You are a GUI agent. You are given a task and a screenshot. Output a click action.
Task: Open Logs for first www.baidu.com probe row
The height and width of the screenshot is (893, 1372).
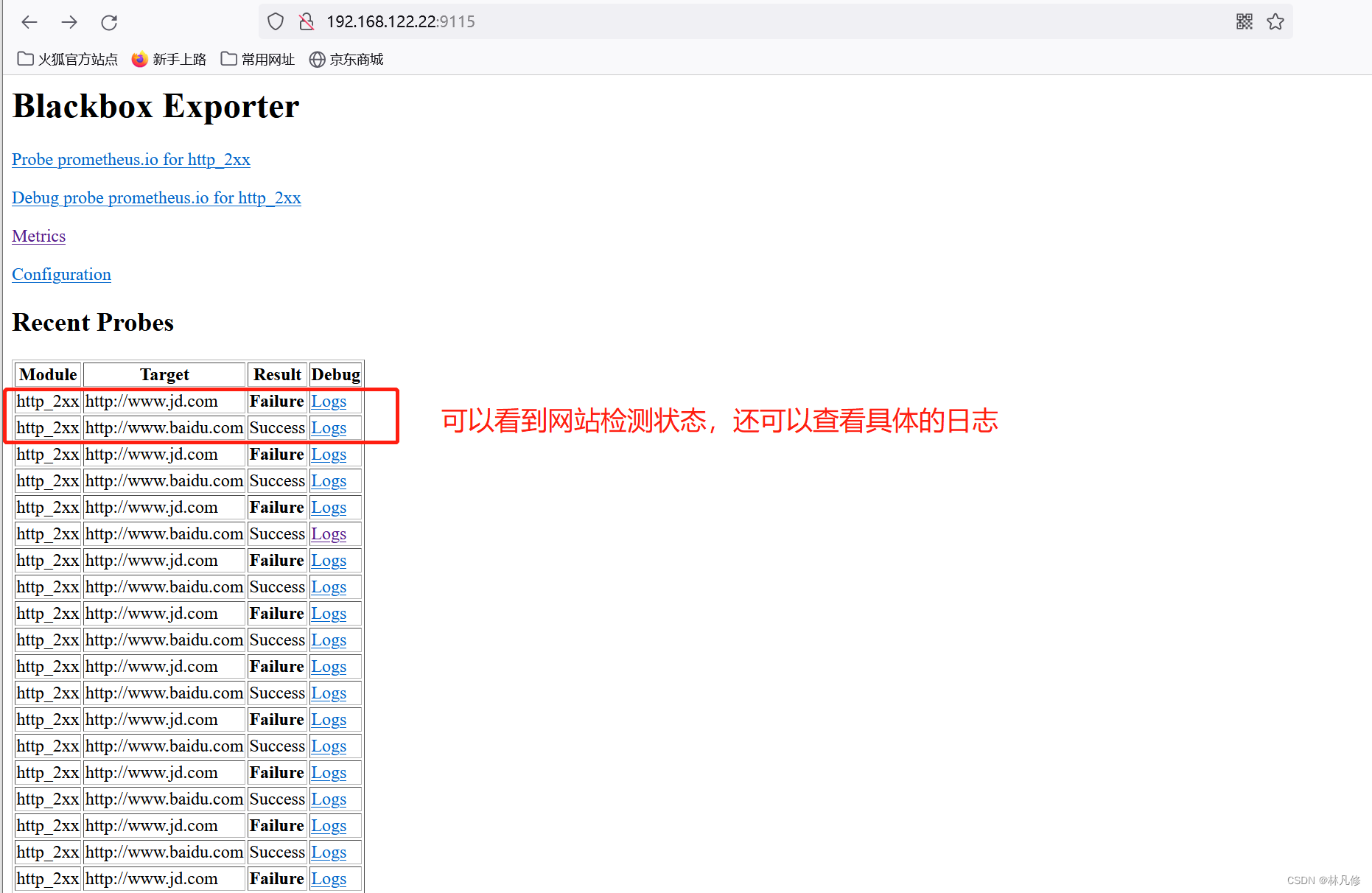[329, 428]
